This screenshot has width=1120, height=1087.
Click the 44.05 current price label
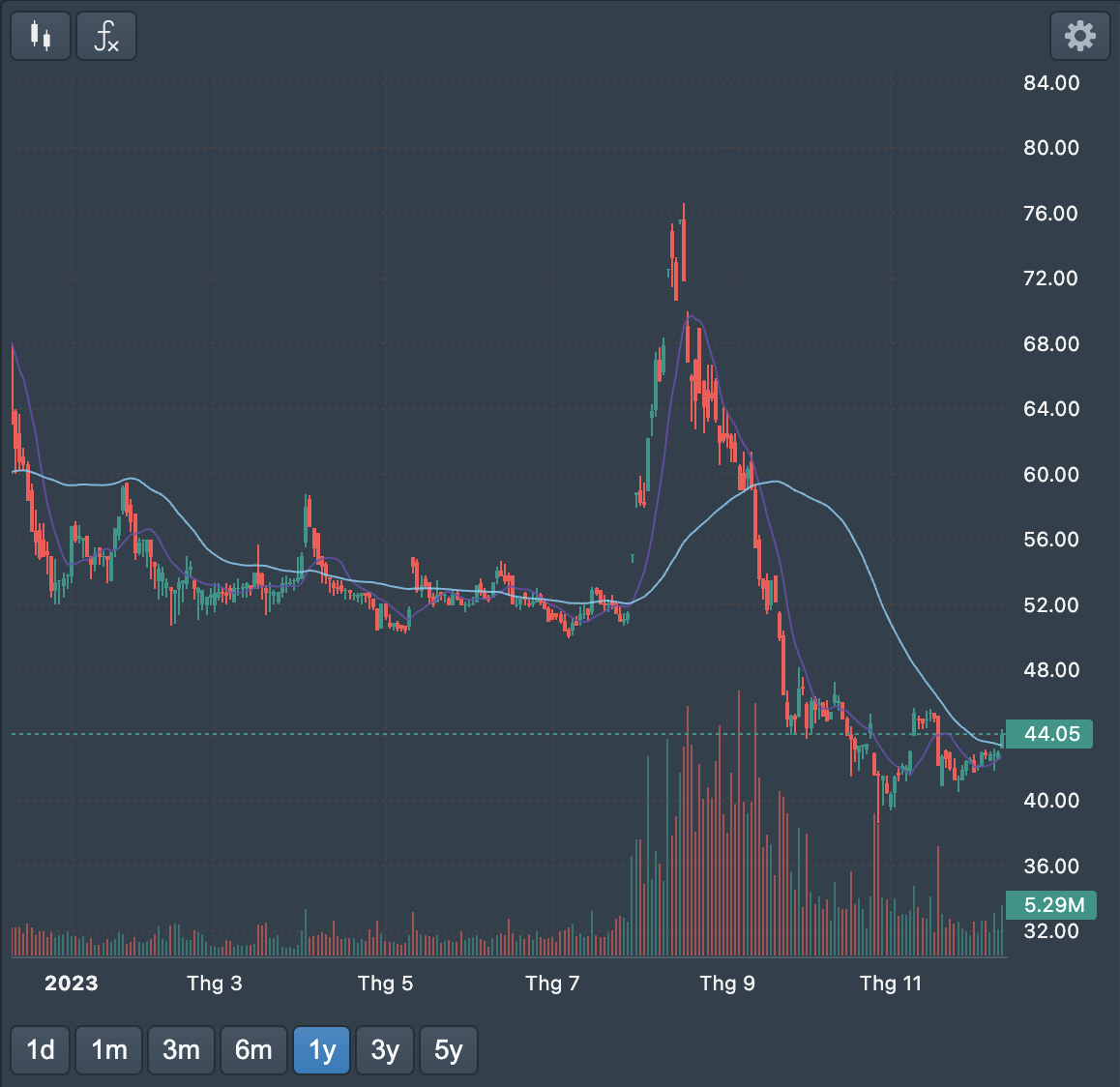[x=1050, y=734]
